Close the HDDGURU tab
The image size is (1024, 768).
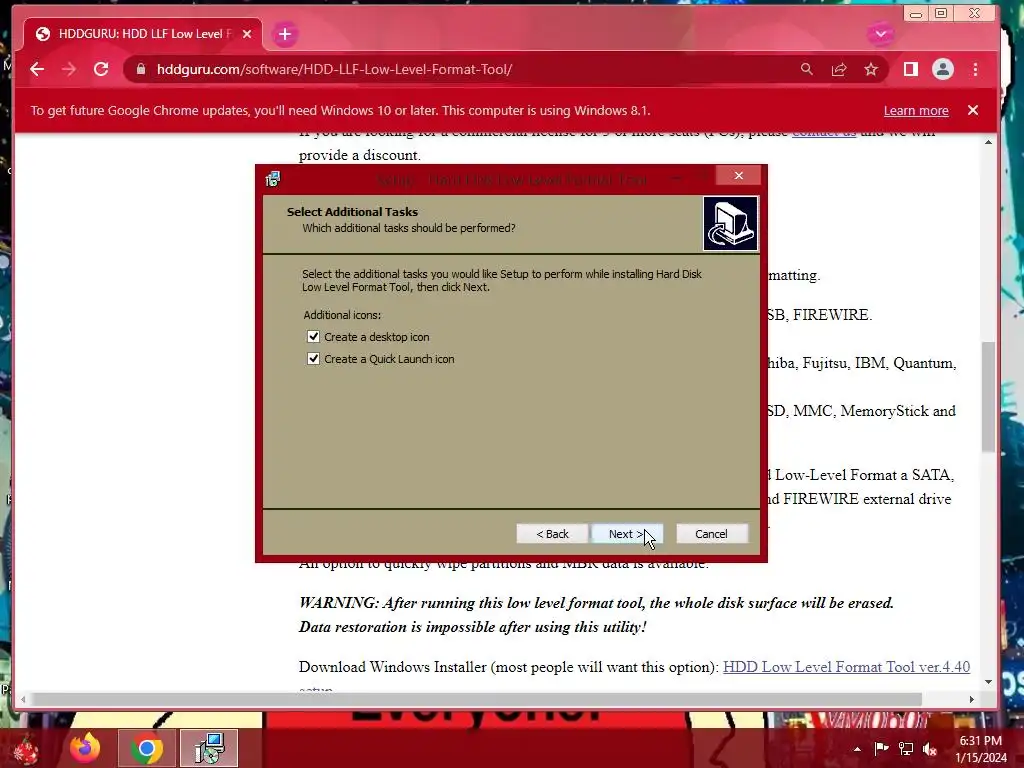pyautogui.click(x=247, y=34)
